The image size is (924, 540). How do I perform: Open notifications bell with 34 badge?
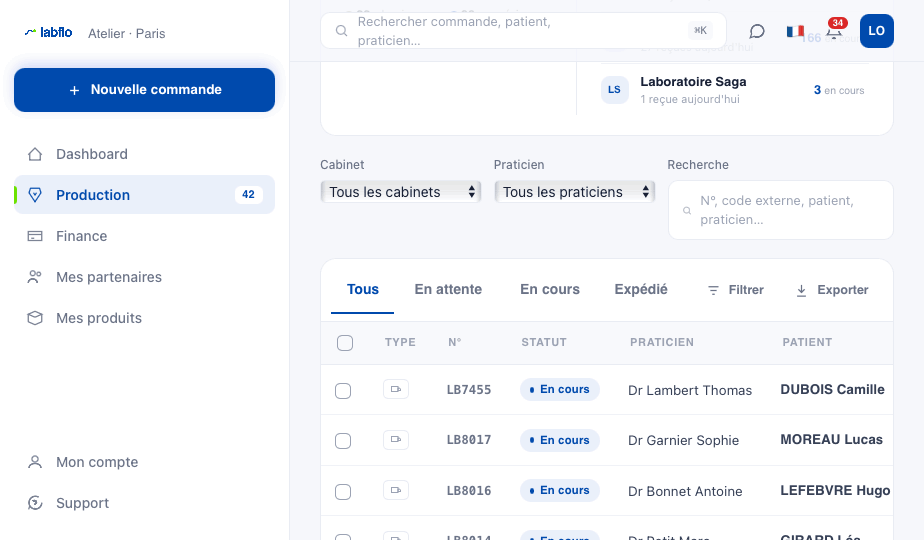(835, 31)
